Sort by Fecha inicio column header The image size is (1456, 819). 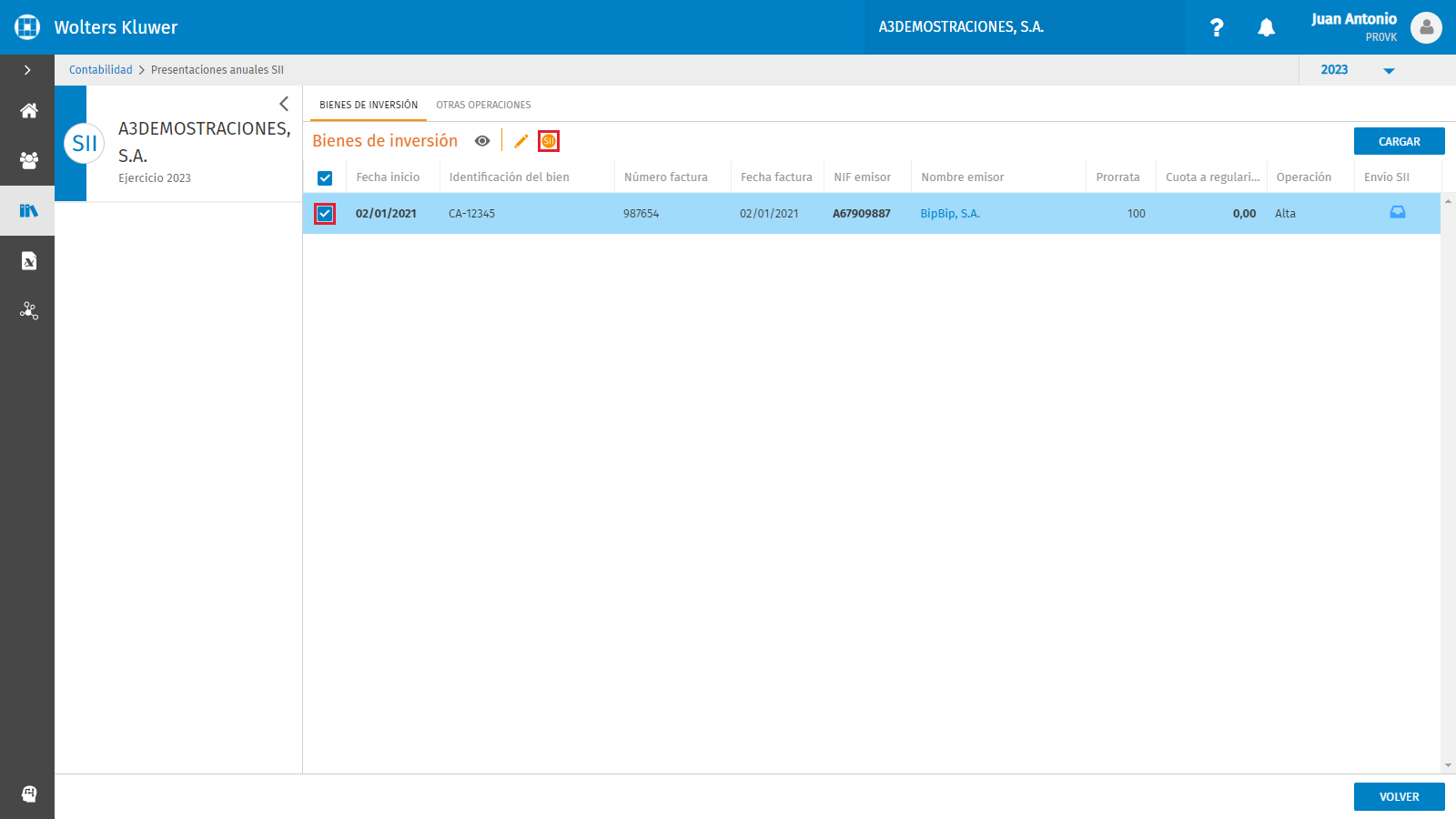[x=388, y=177]
